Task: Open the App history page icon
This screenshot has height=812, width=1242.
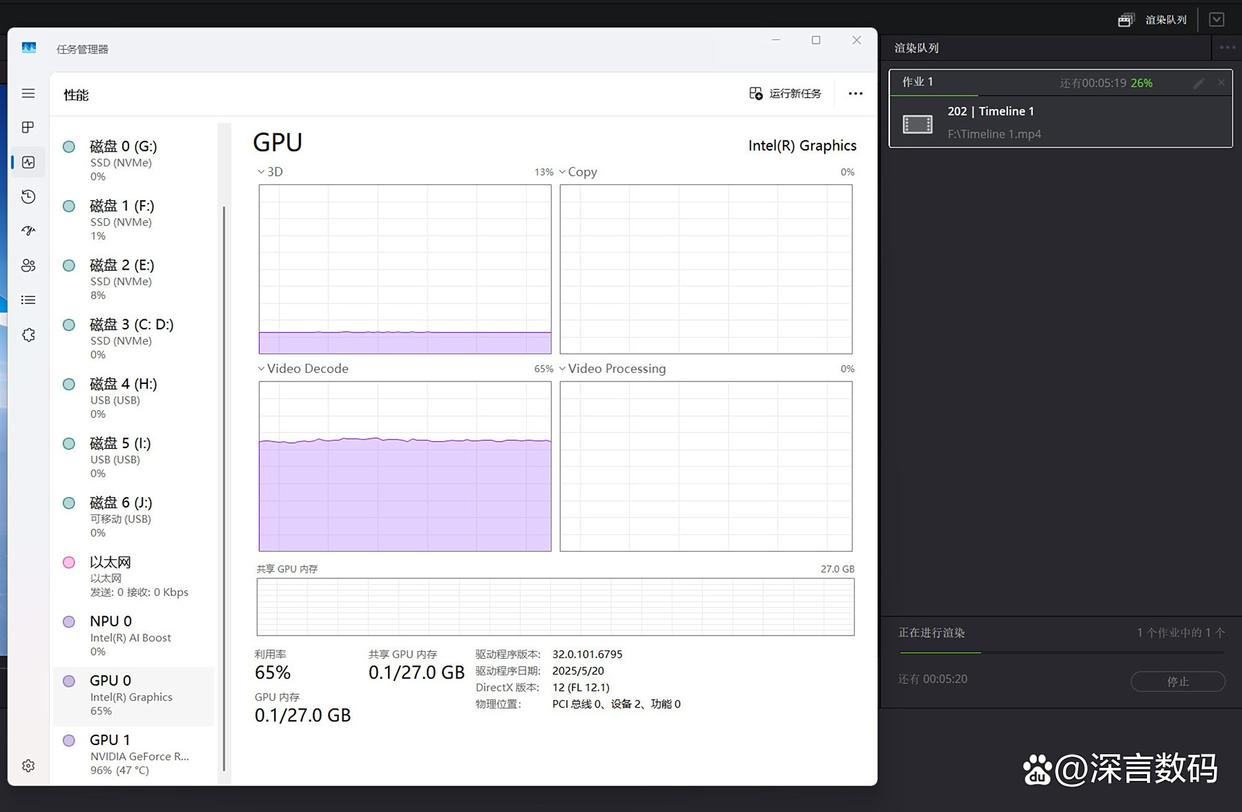Action: point(28,197)
